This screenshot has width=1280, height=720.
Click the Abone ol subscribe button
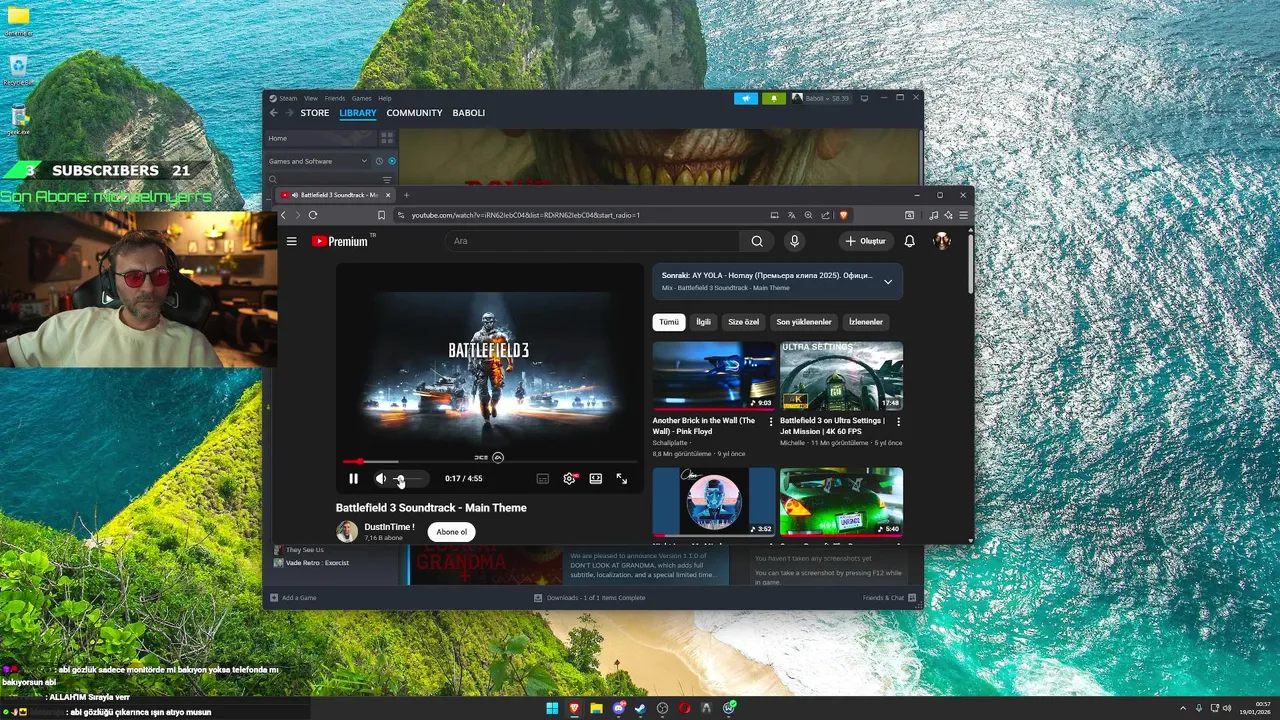(x=451, y=532)
